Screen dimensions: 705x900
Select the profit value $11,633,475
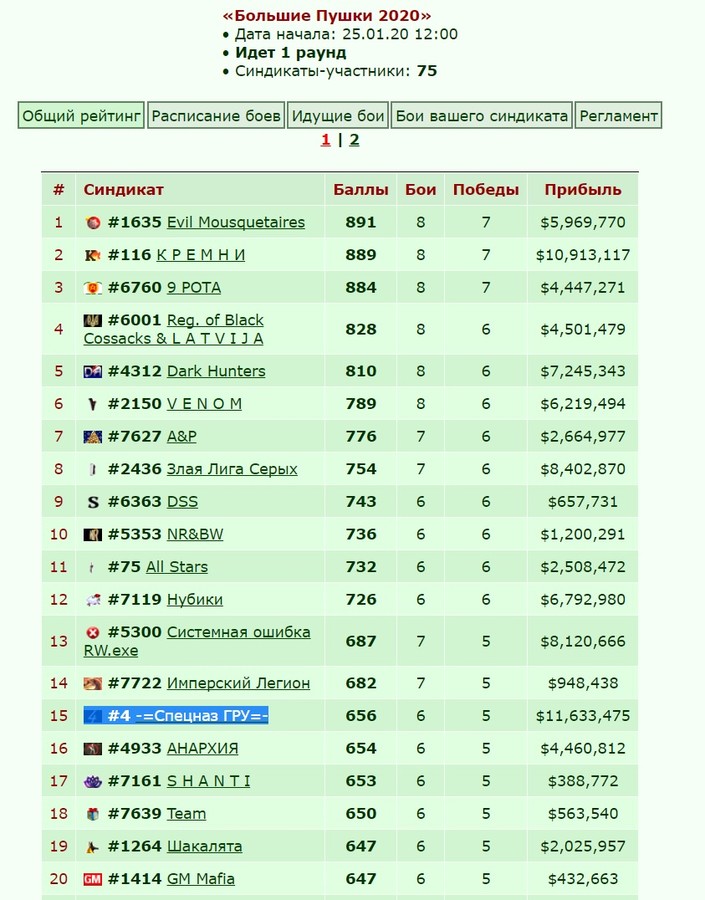click(583, 716)
